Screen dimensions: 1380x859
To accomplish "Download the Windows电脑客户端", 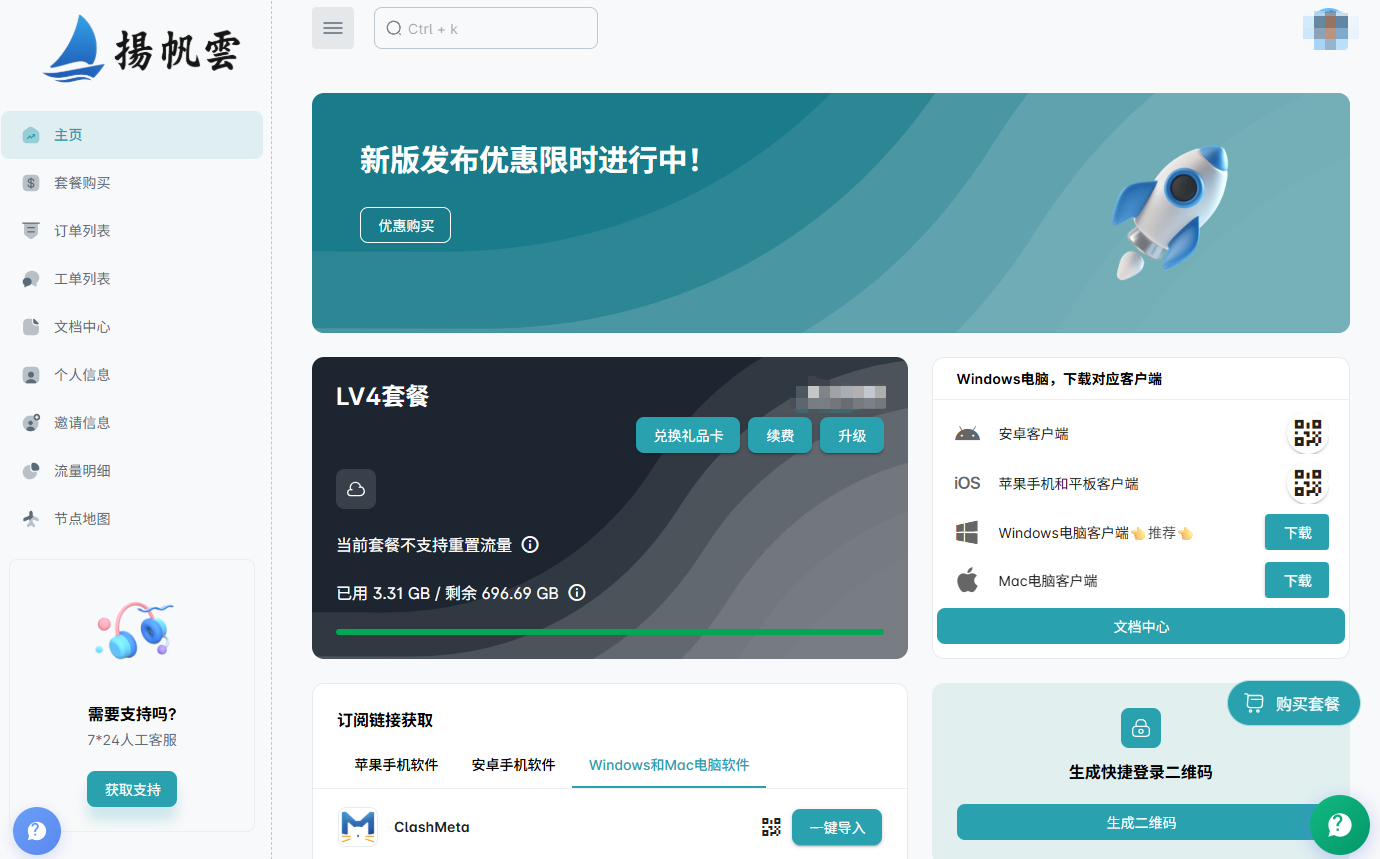I will tap(1296, 532).
